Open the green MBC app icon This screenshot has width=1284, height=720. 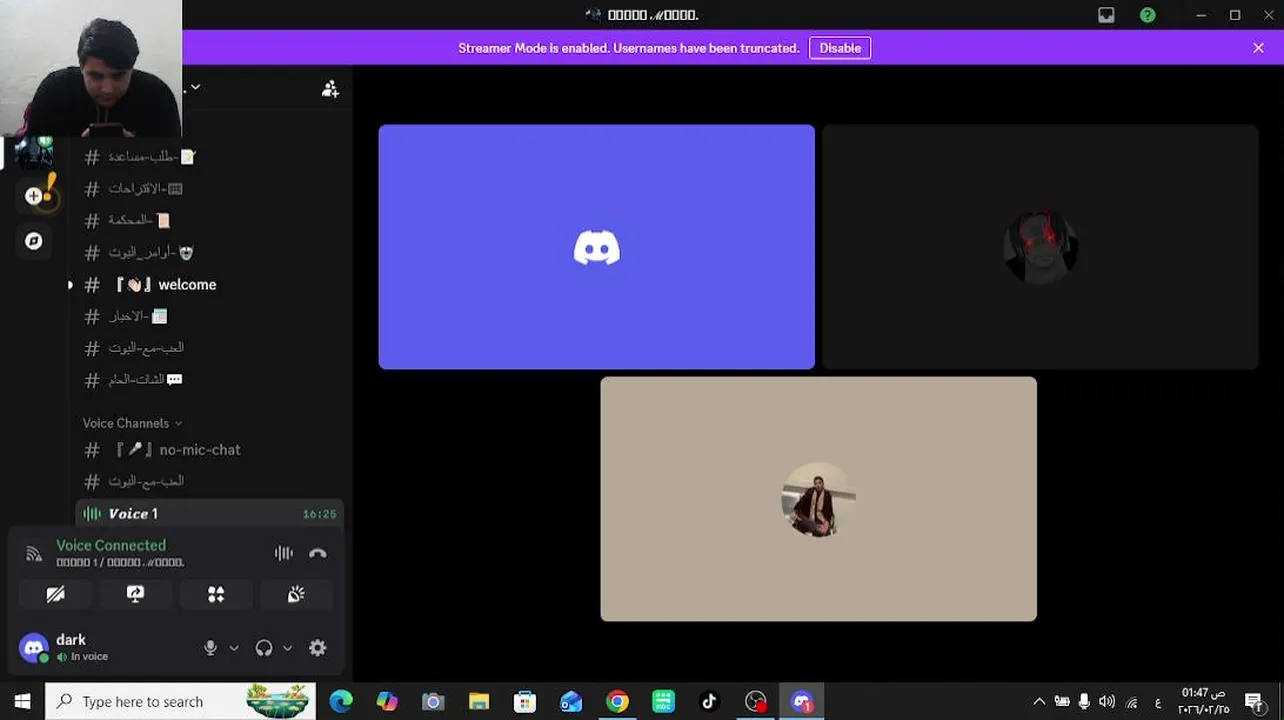[663, 702]
